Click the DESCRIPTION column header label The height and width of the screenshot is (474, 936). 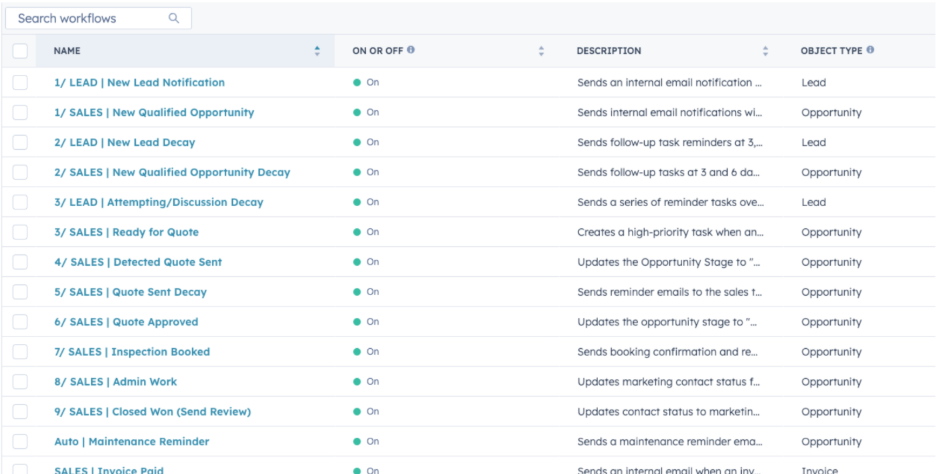(x=609, y=51)
